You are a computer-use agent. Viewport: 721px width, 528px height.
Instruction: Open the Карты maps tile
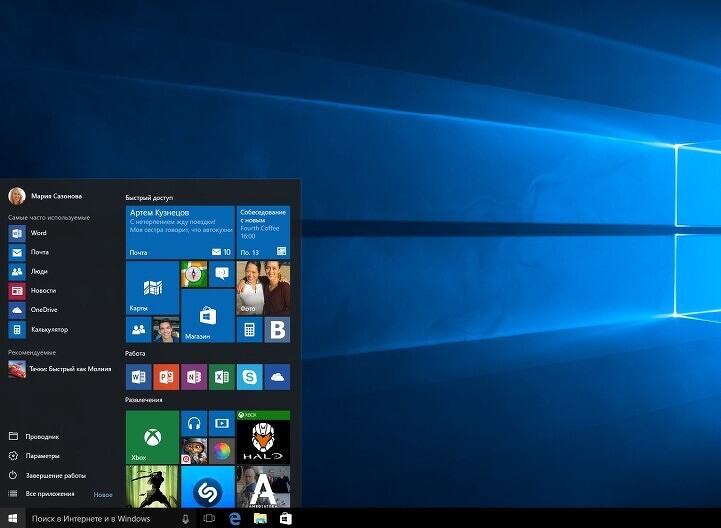[152, 288]
